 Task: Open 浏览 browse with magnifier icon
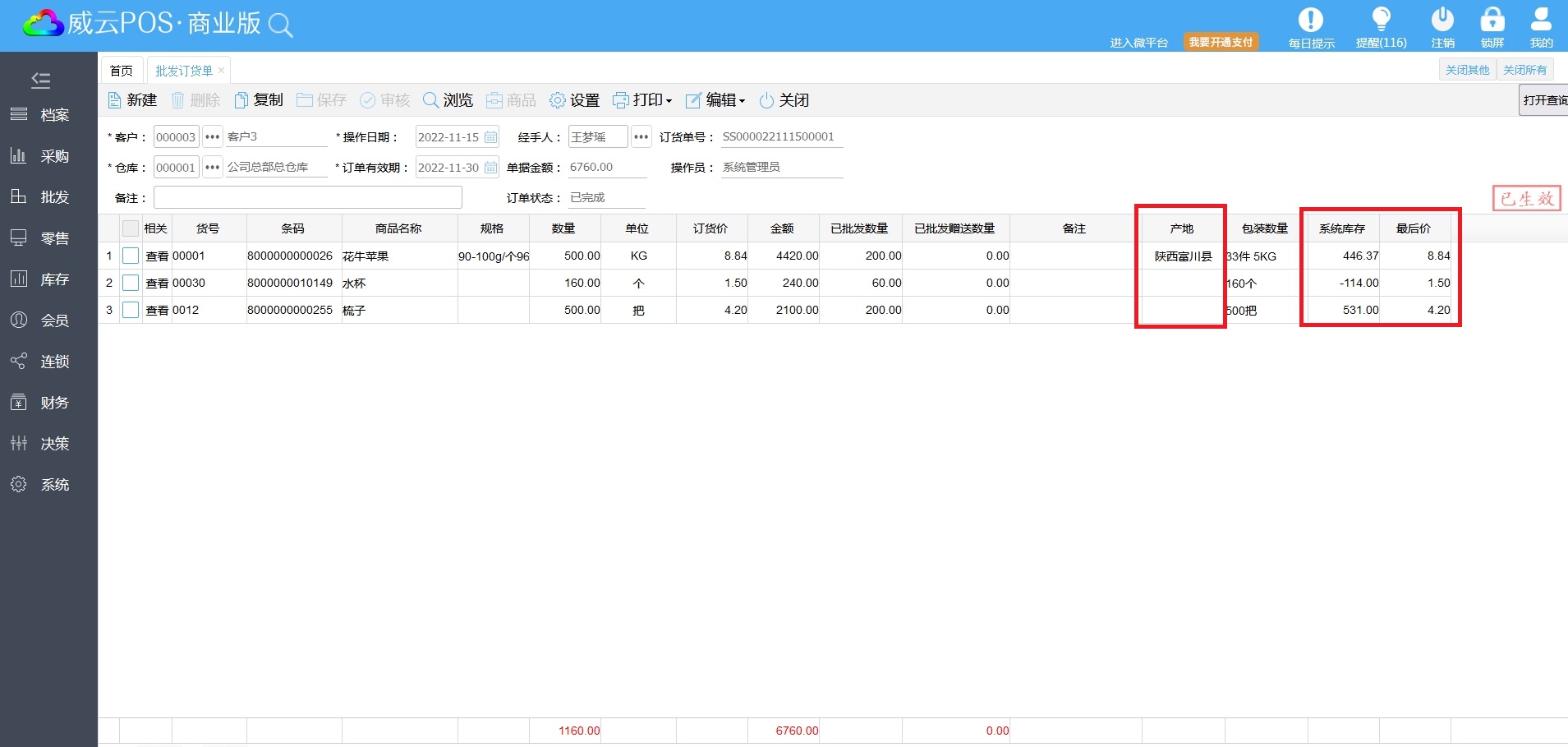coord(430,100)
